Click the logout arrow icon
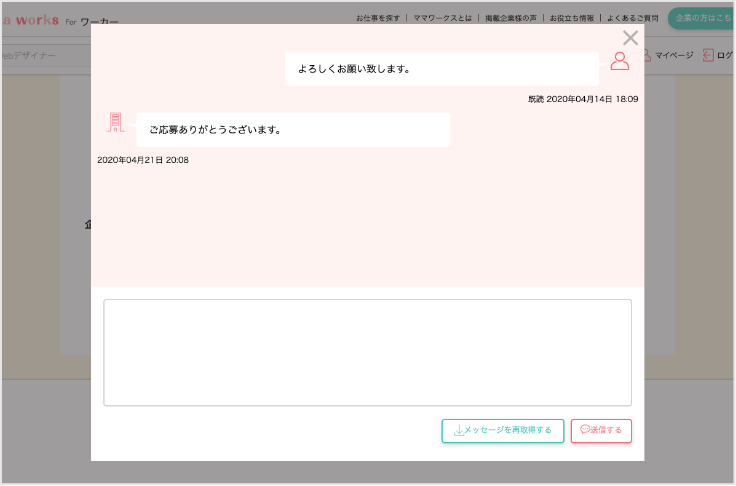 tap(708, 55)
